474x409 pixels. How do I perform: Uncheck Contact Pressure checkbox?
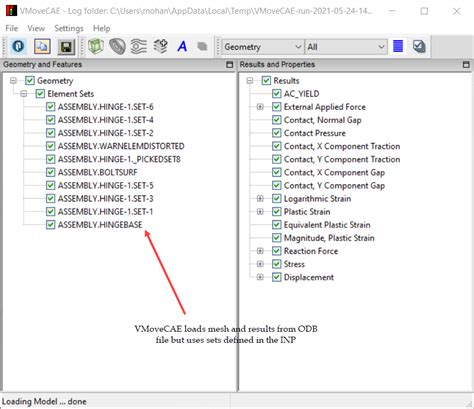point(276,133)
